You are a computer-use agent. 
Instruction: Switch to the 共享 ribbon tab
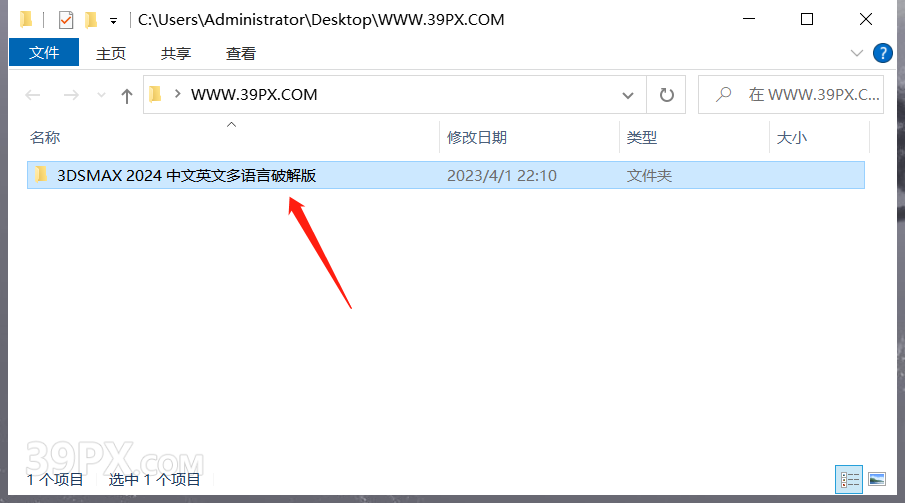(x=175, y=53)
